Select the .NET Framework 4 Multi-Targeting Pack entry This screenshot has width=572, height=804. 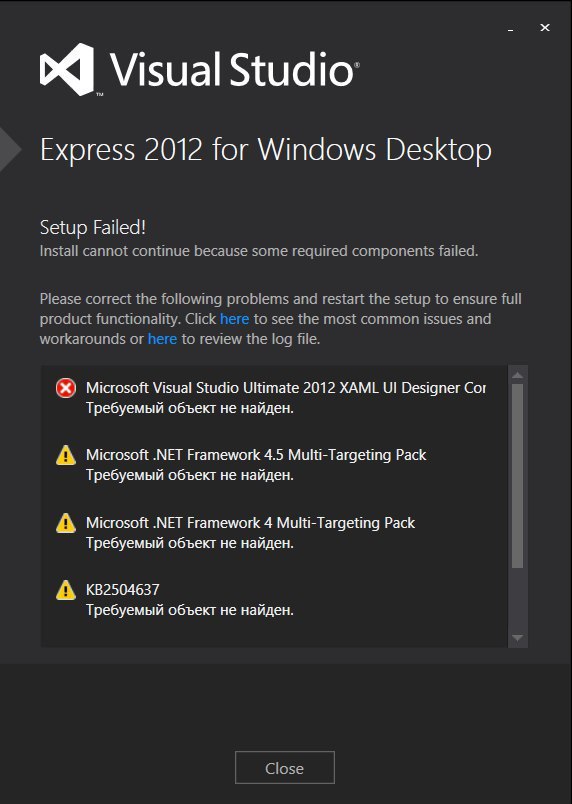[274, 532]
